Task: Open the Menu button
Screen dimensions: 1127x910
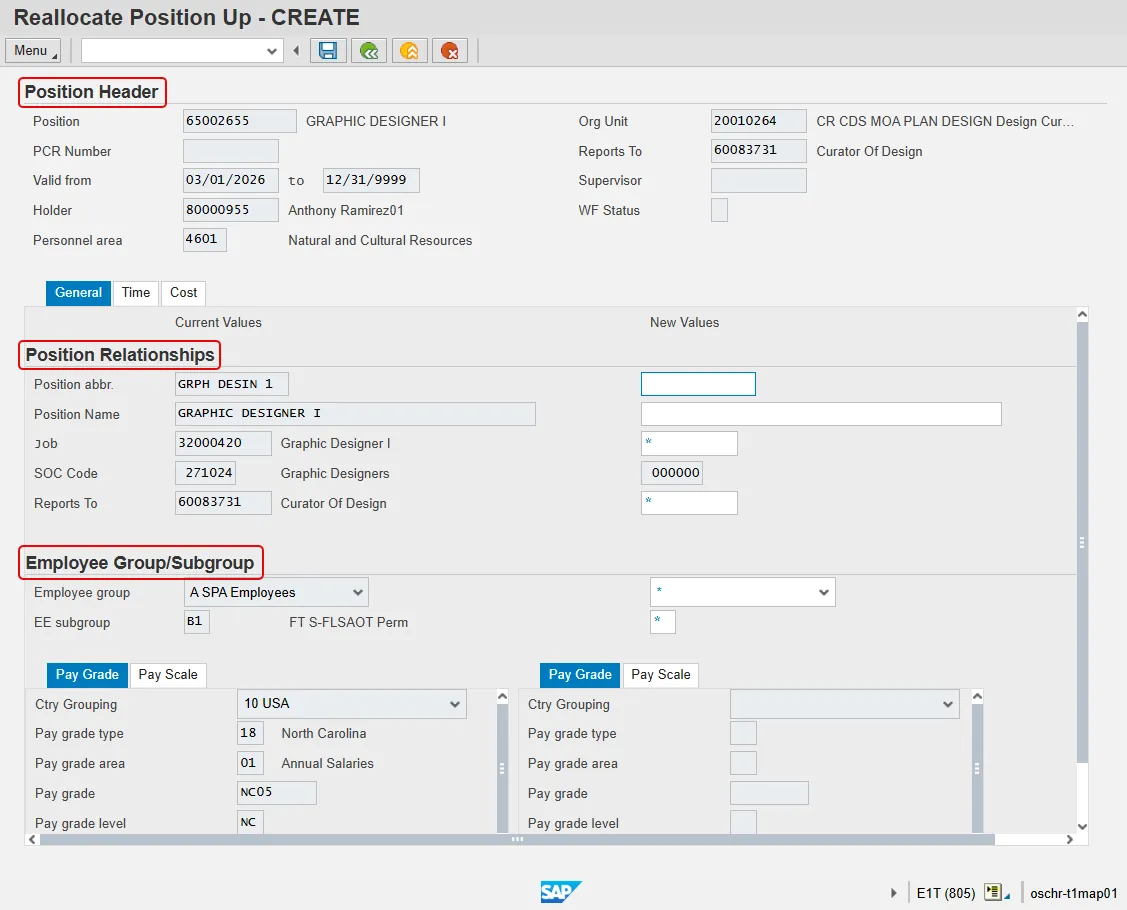Action: (x=33, y=51)
